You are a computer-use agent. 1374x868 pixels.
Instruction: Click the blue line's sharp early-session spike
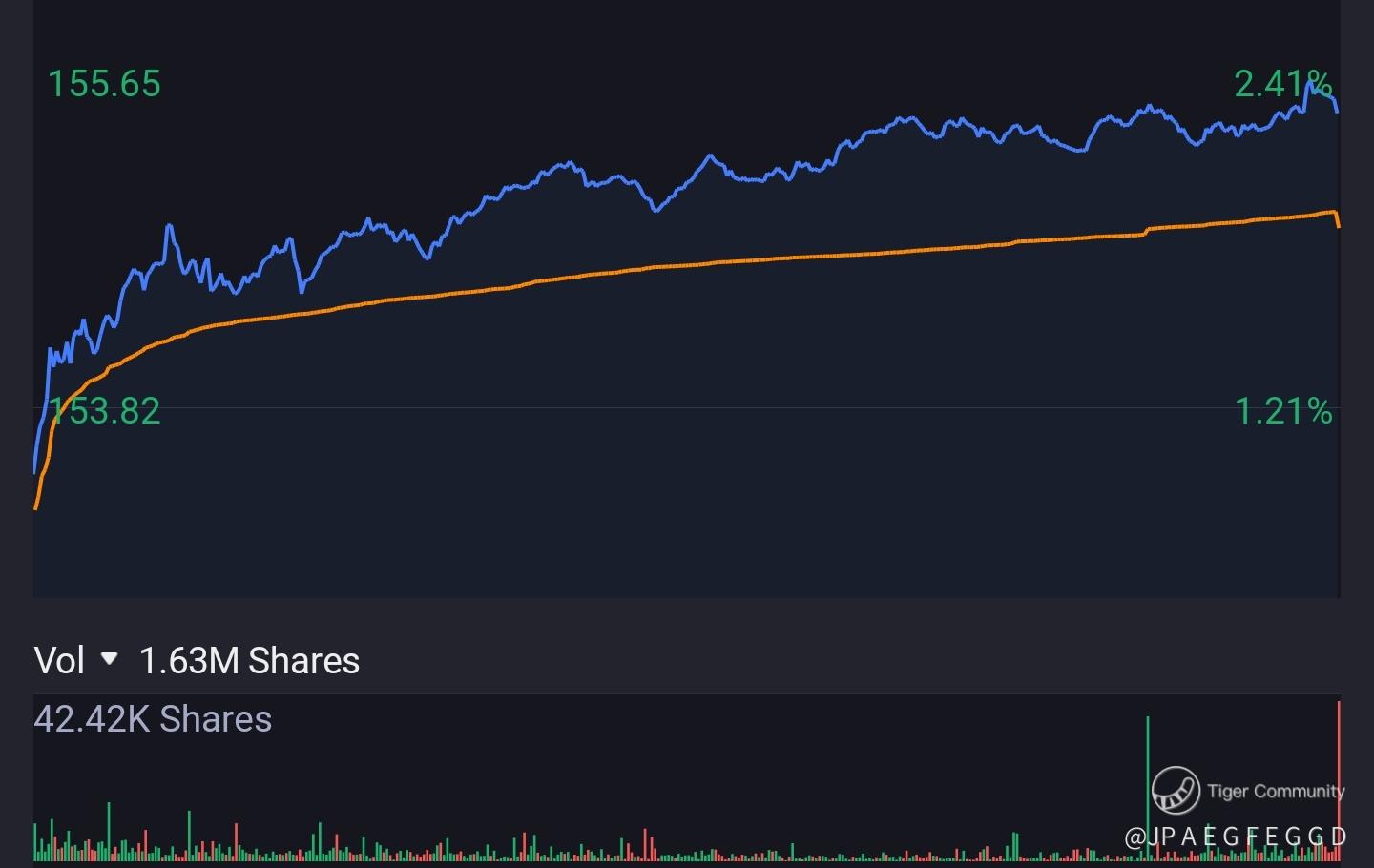coord(169,226)
